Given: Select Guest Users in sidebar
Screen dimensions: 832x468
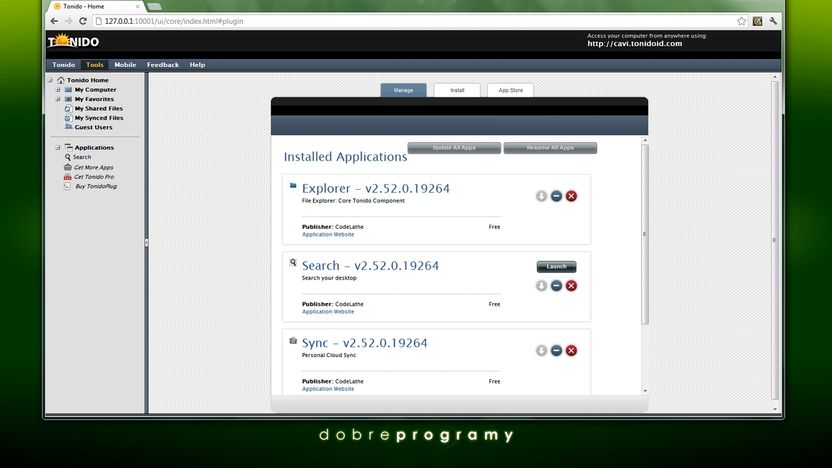Looking at the screenshot, I should point(93,127).
